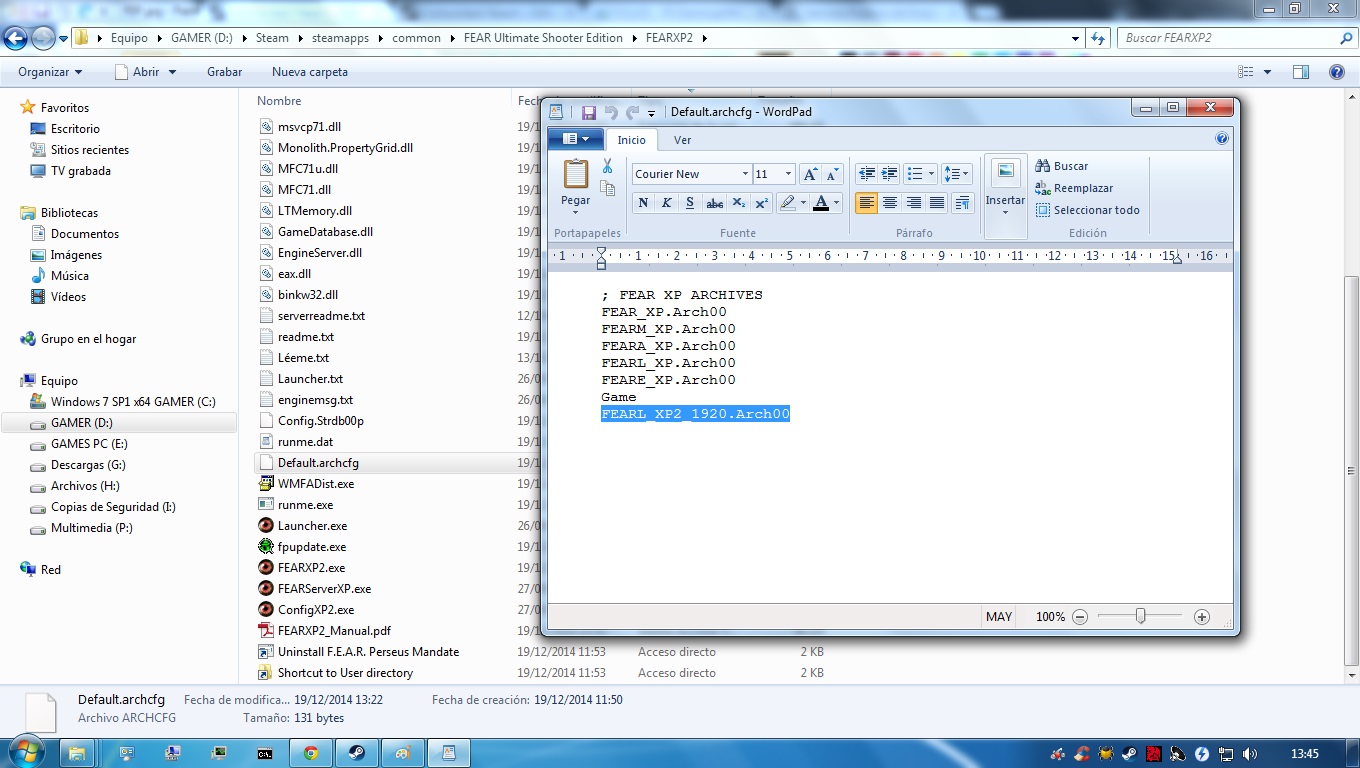The image size is (1360, 768).
Task: Click the Grabar button in Explorer
Action: tap(225, 72)
